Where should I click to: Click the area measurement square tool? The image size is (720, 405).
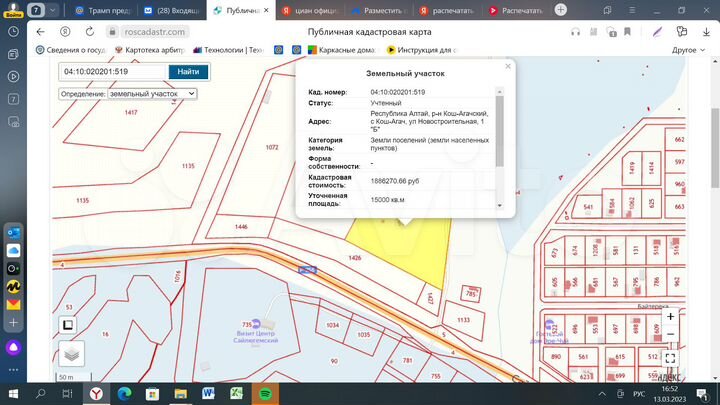68,325
